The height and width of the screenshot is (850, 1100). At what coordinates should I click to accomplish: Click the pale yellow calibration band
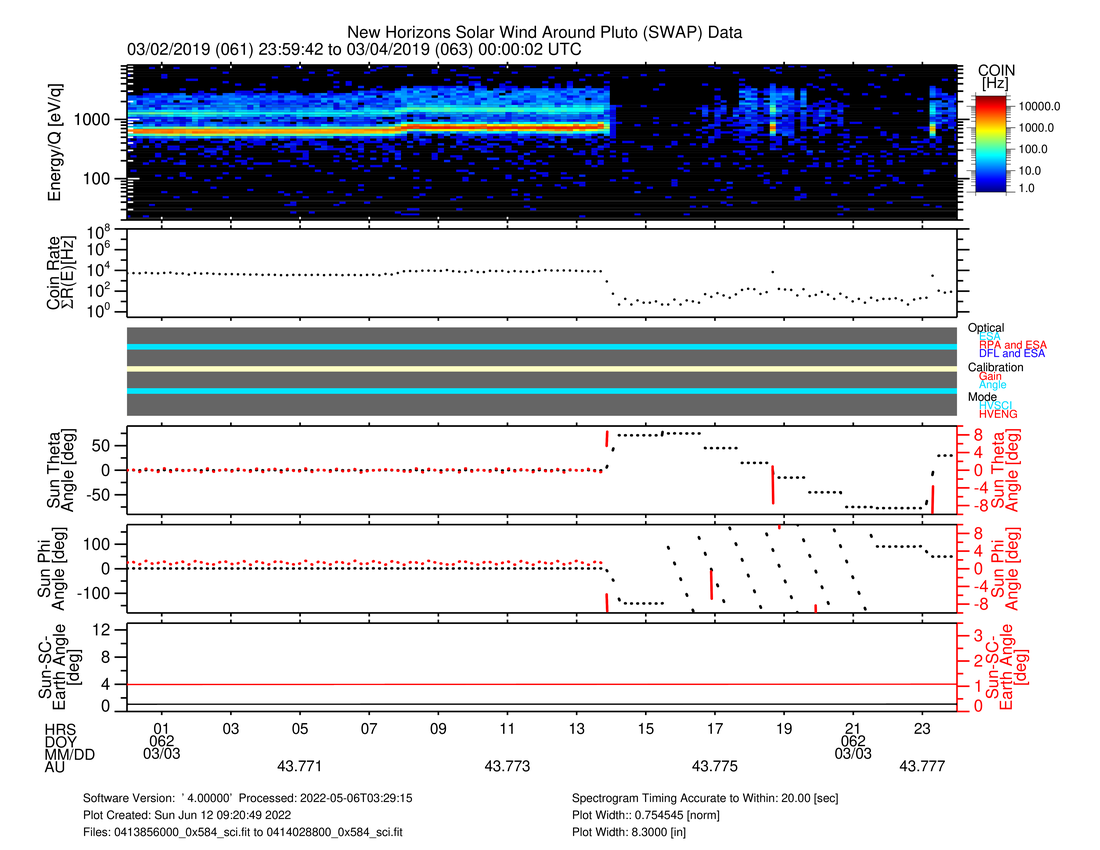542,369
